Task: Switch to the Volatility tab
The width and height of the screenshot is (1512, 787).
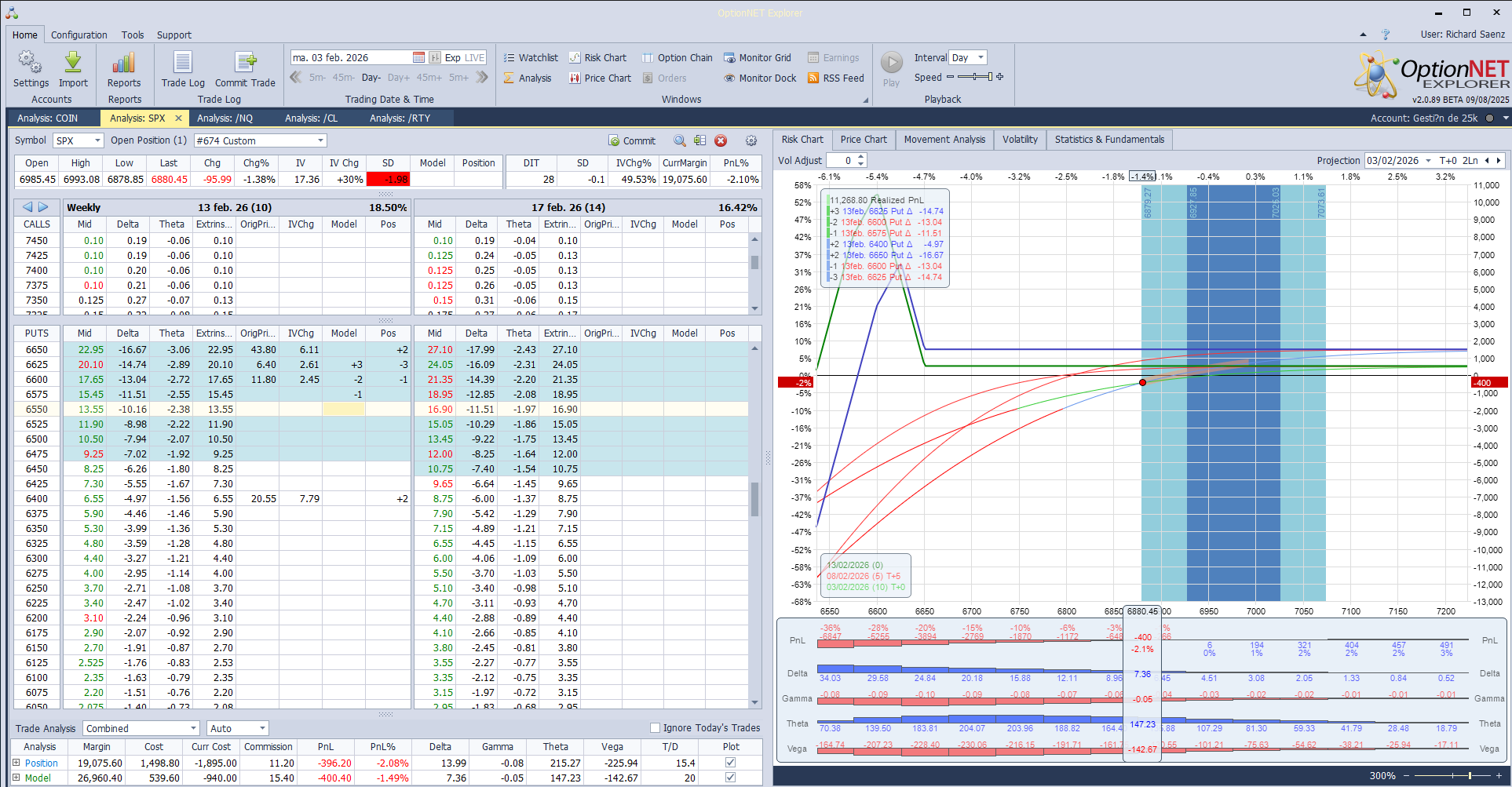Action: click(1020, 139)
